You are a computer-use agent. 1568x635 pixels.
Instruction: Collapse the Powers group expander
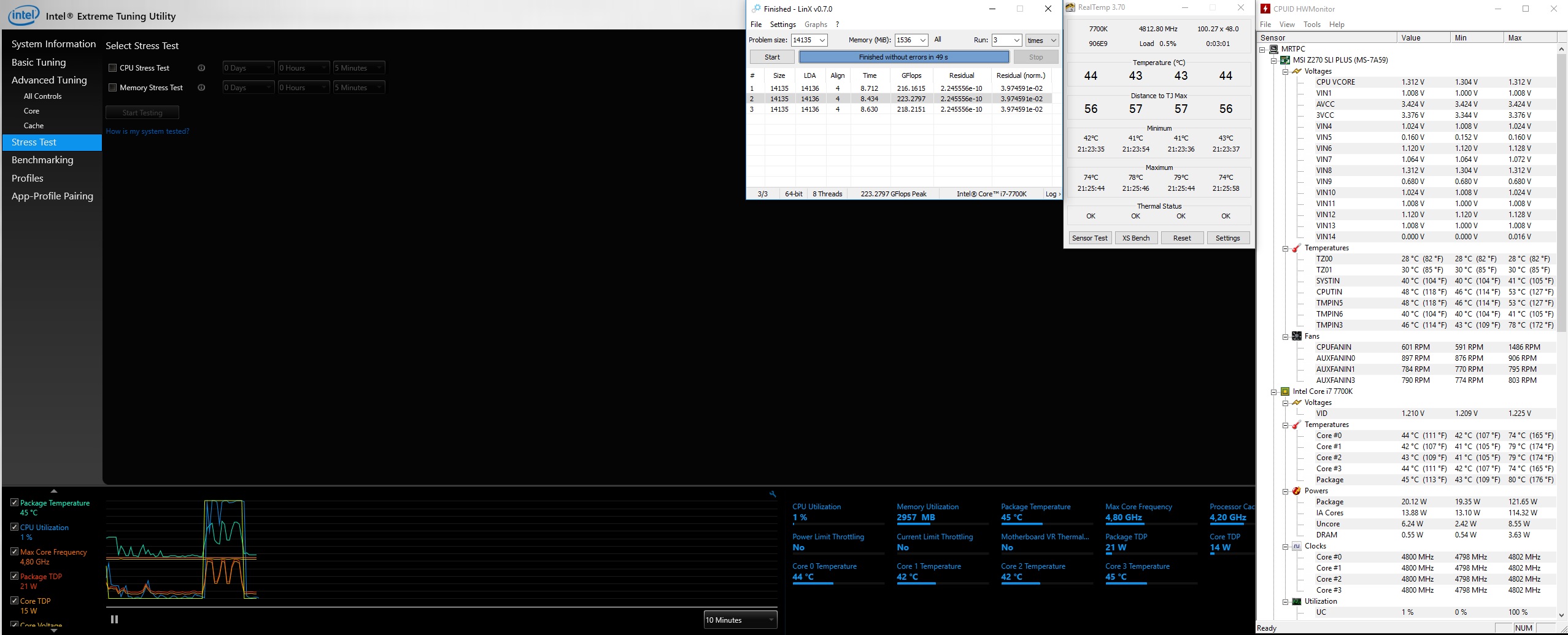[1285, 491]
